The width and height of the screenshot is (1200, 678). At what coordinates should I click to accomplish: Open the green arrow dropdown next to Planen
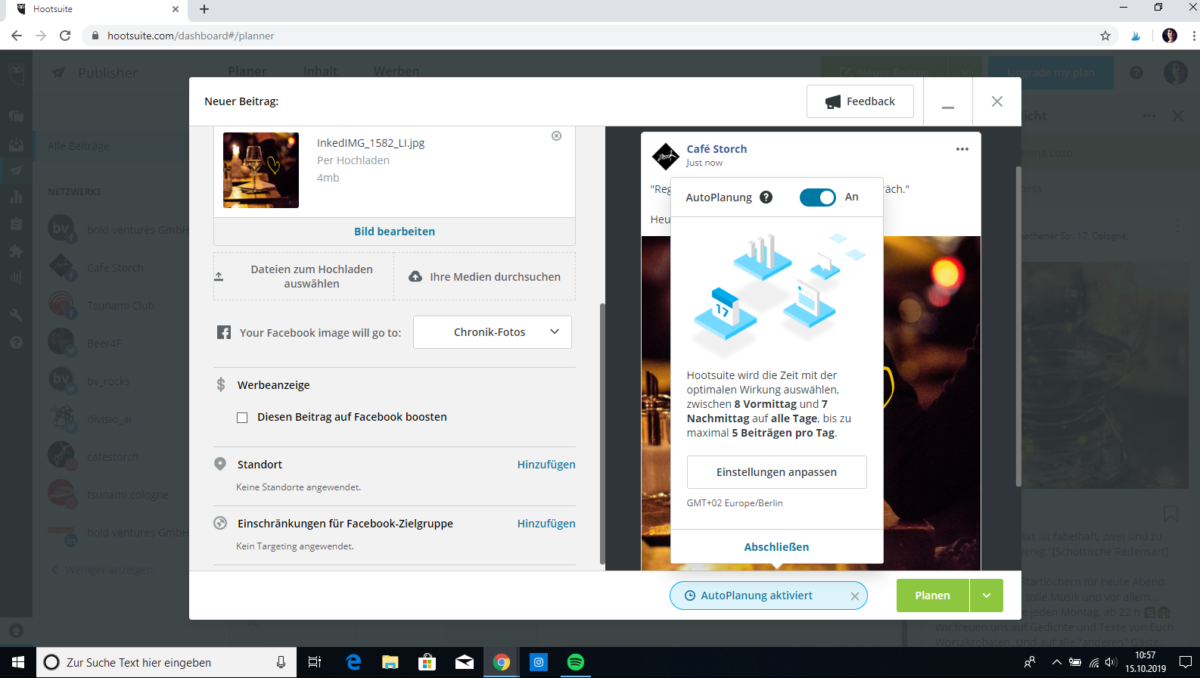pos(986,595)
